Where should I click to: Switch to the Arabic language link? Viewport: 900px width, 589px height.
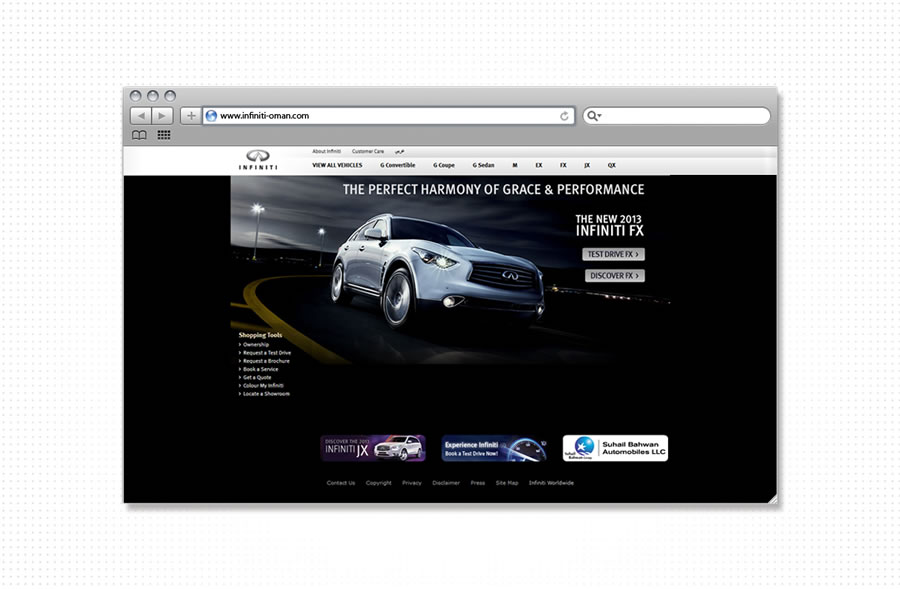[399, 152]
